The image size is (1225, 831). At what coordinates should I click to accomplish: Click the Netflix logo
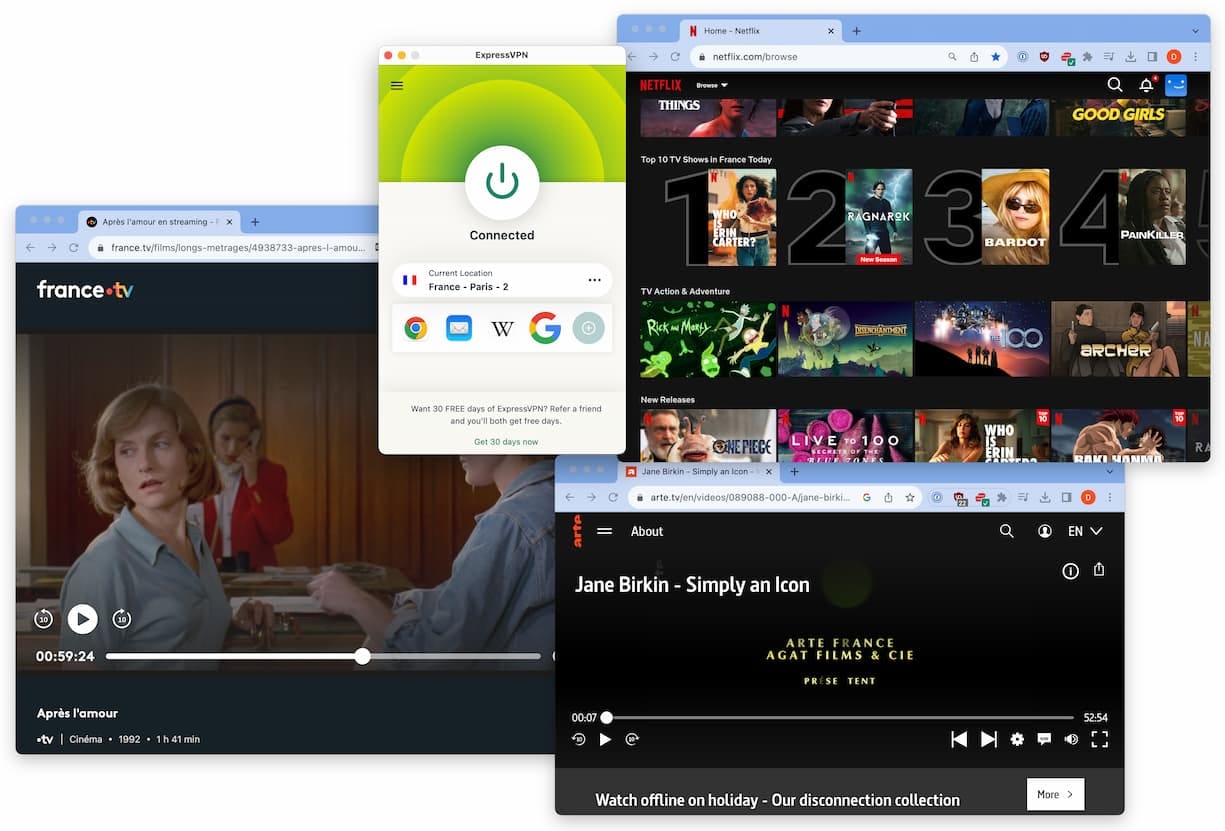coord(661,85)
